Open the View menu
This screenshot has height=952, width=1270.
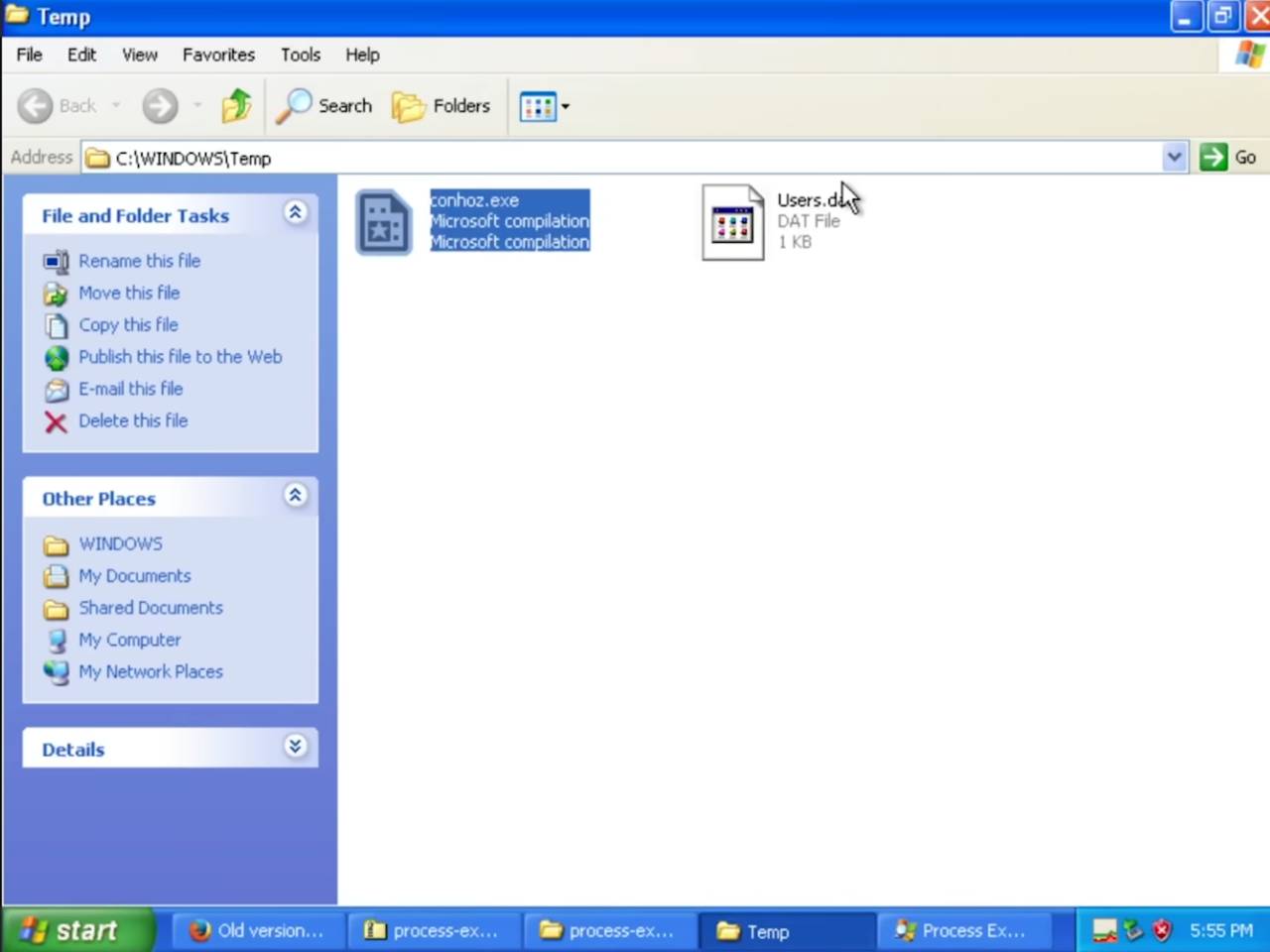pos(140,55)
